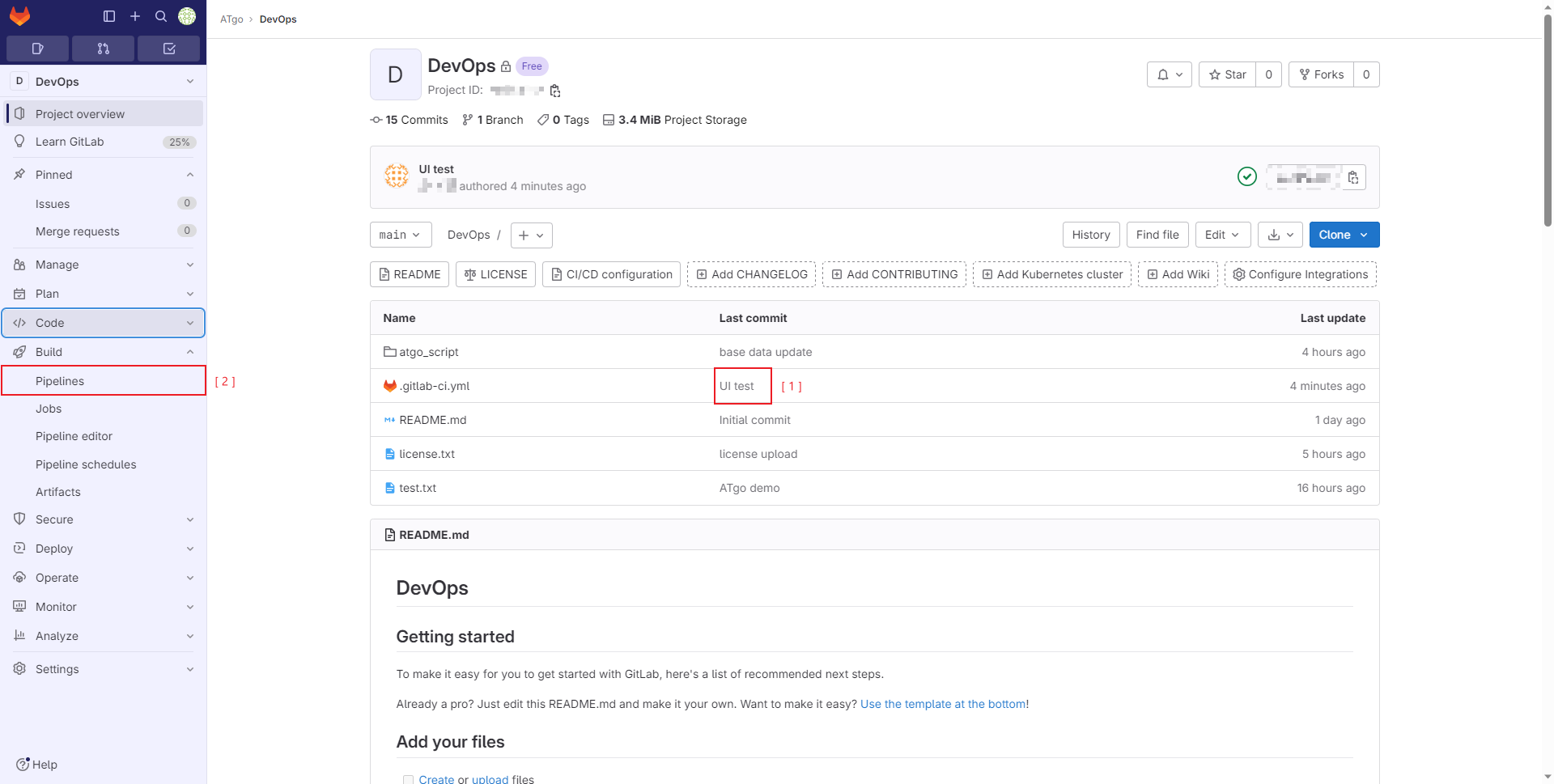
Task: Open sidebar Merge requests item
Action: pyautogui.click(x=104, y=231)
